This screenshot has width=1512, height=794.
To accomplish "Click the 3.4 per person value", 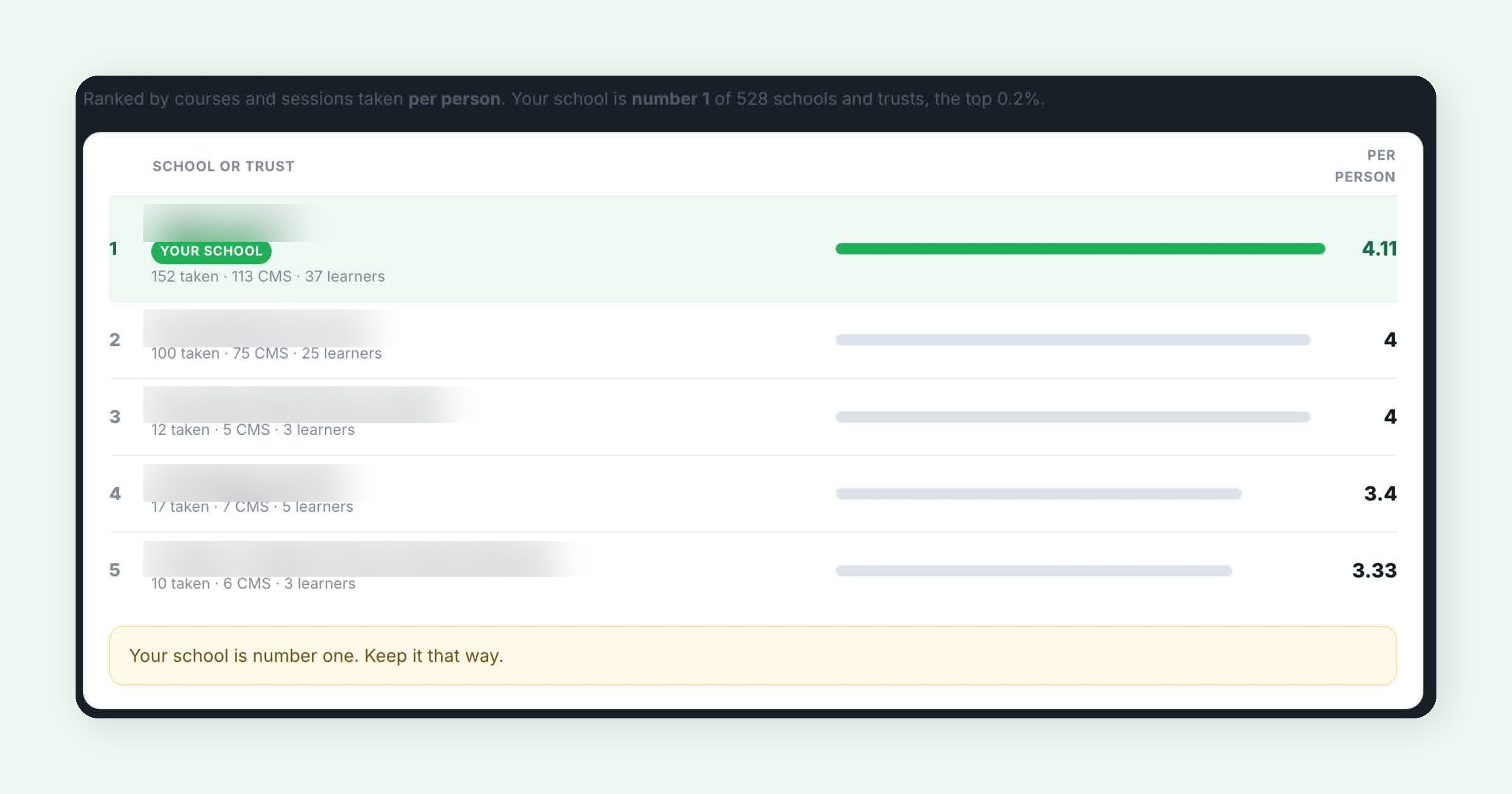I will click(x=1380, y=493).
